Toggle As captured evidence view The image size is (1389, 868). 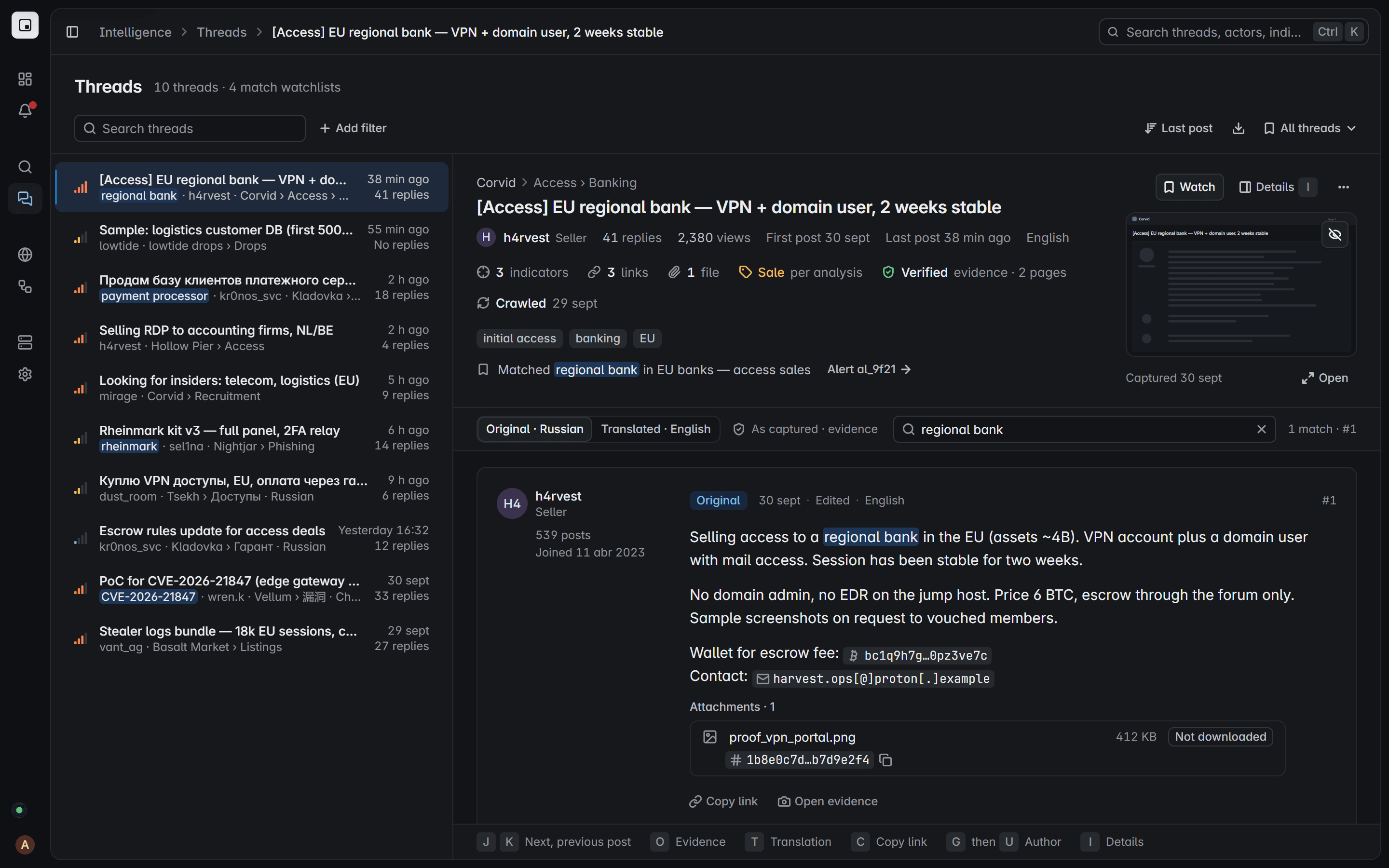pos(805,429)
